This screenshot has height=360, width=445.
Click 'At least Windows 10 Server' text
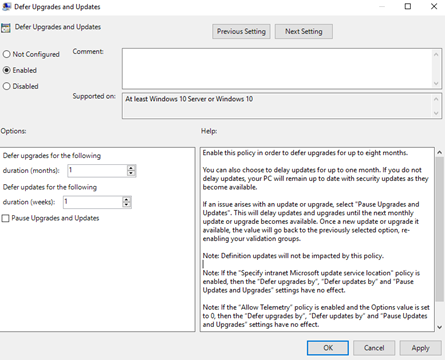[189, 99]
